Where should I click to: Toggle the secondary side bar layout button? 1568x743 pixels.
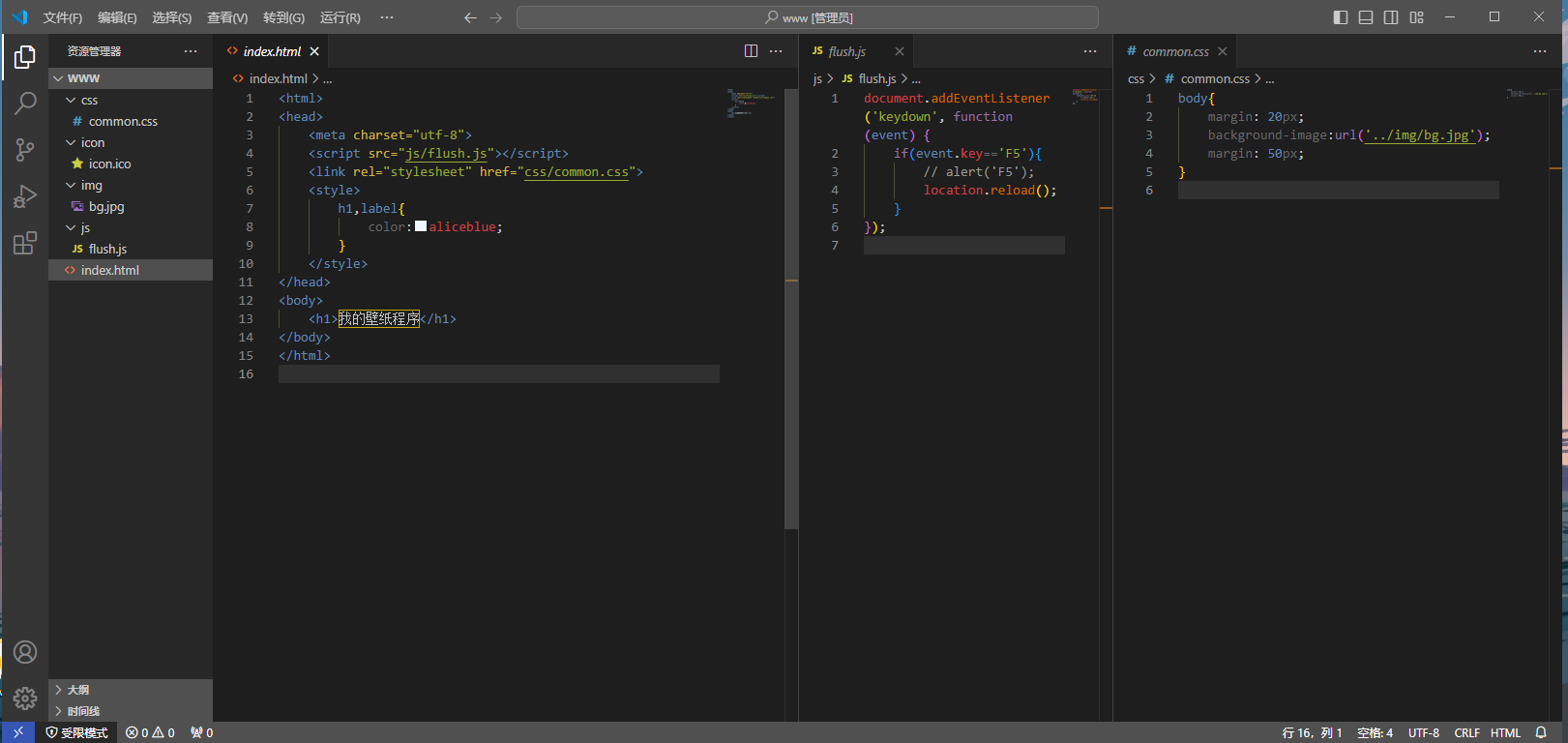[1391, 17]
